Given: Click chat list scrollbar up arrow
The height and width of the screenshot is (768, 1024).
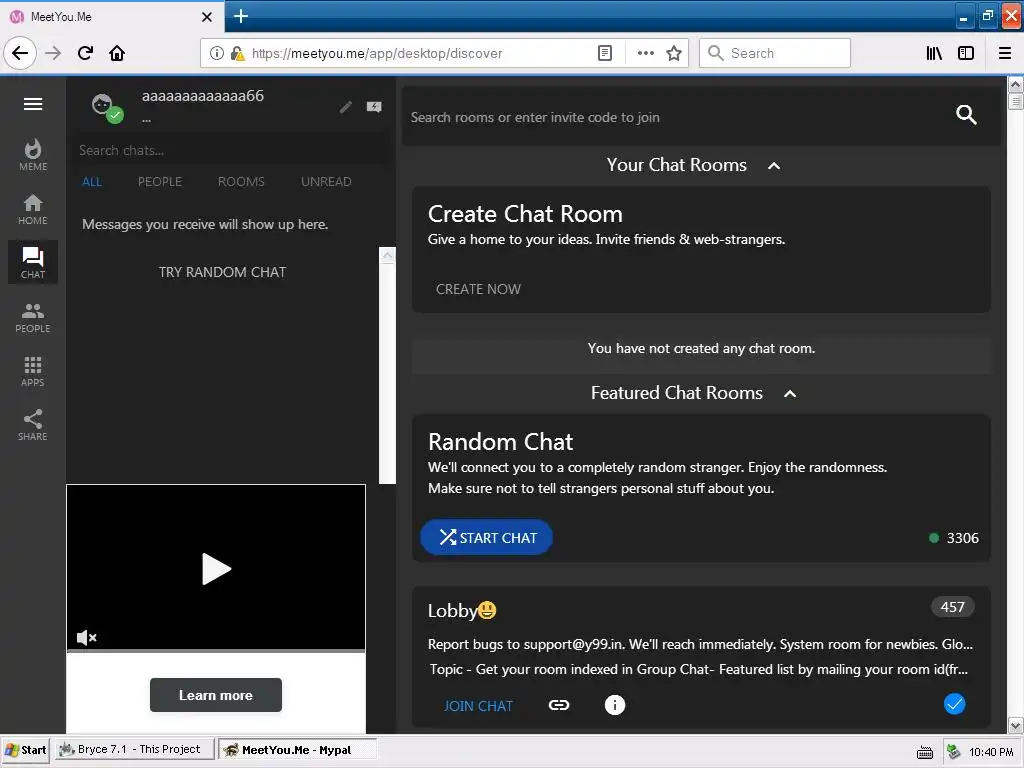Looking at the screenshot, I should (x=387, y=255).
